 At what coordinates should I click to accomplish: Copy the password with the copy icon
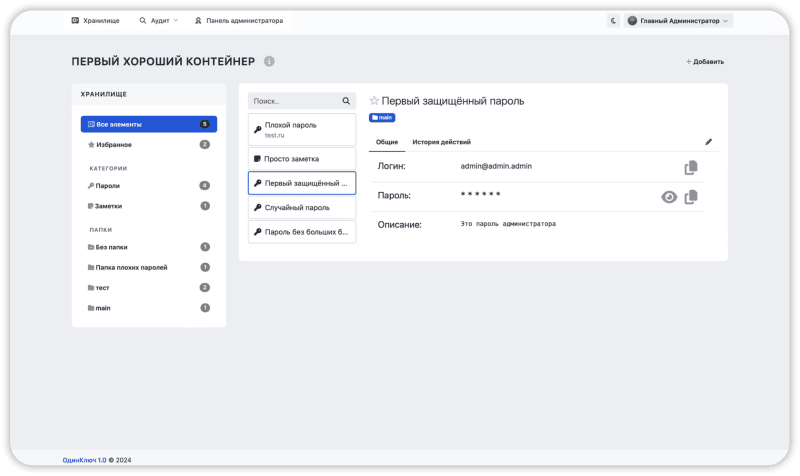(x=690, y=197)
